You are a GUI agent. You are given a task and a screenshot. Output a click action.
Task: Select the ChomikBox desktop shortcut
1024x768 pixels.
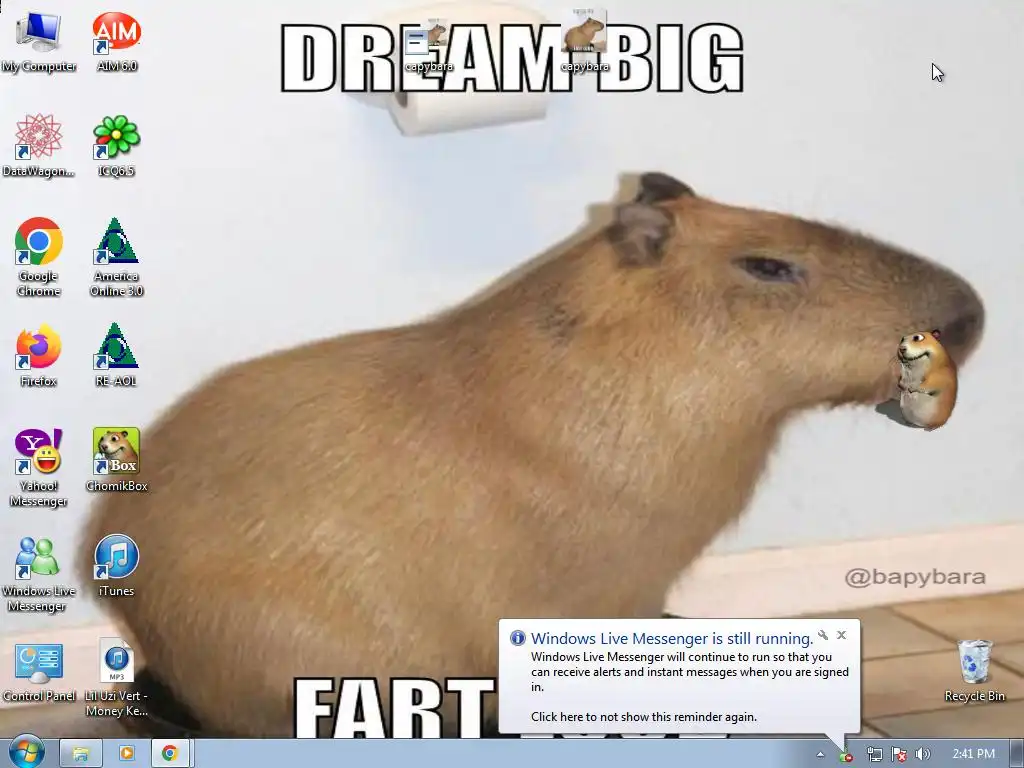point(116,460)
